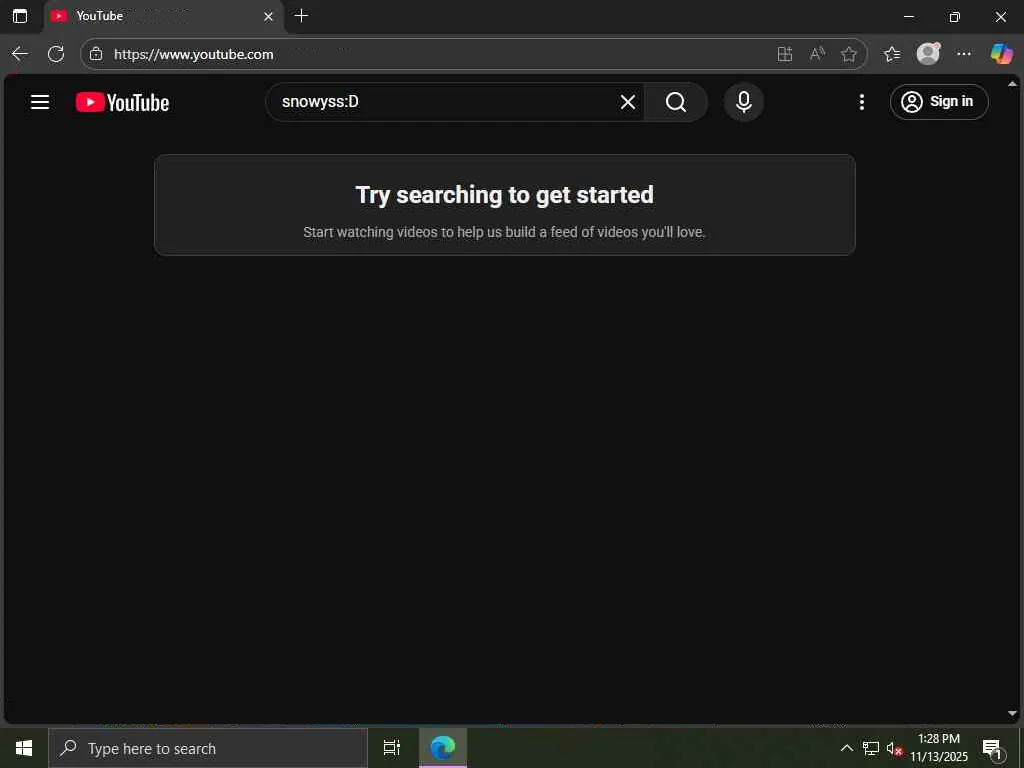Open the clock showing 1:28 PM
1024x768 pixels.
click(939, 748)
